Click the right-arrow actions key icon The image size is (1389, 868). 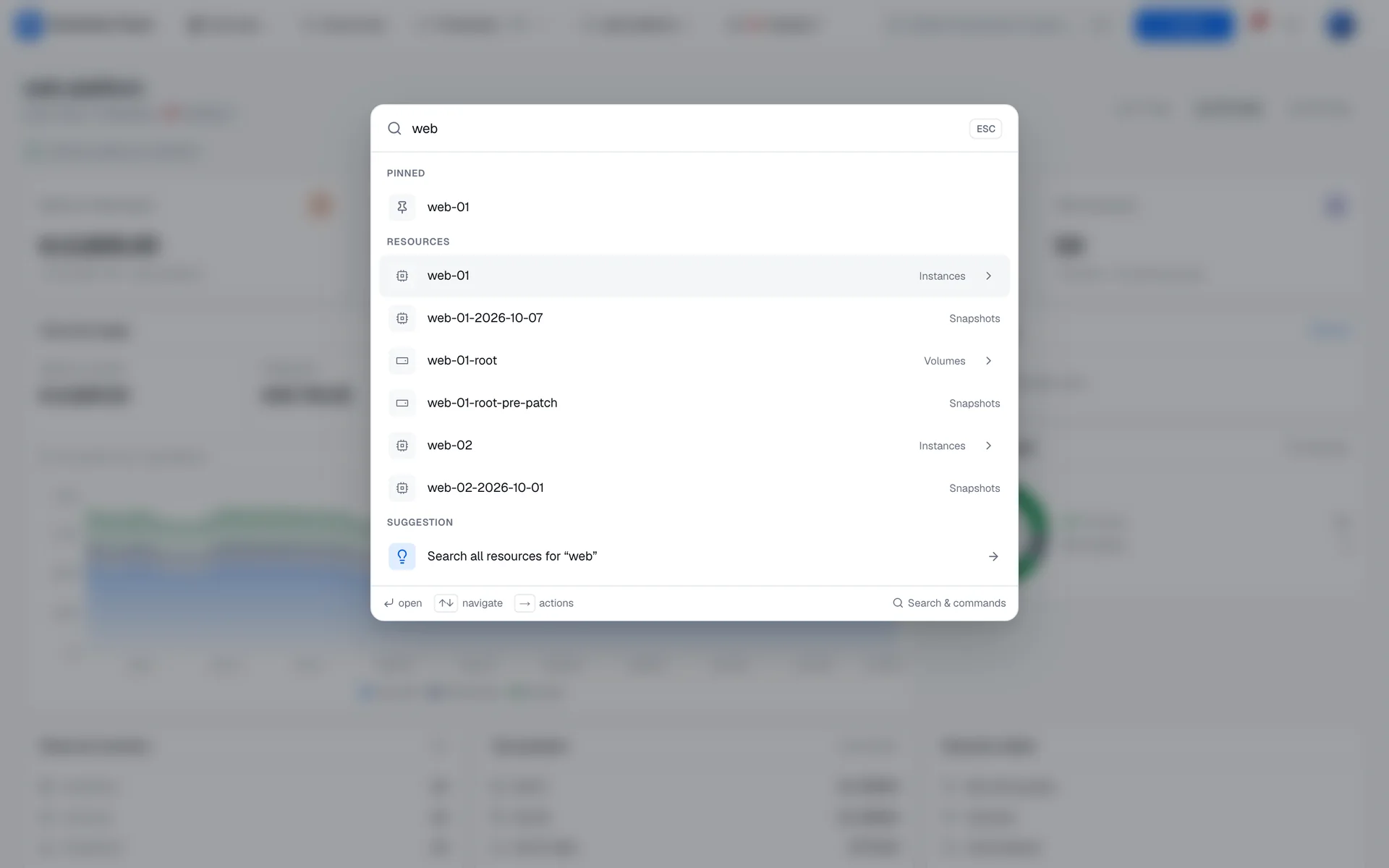coord(524,603)
